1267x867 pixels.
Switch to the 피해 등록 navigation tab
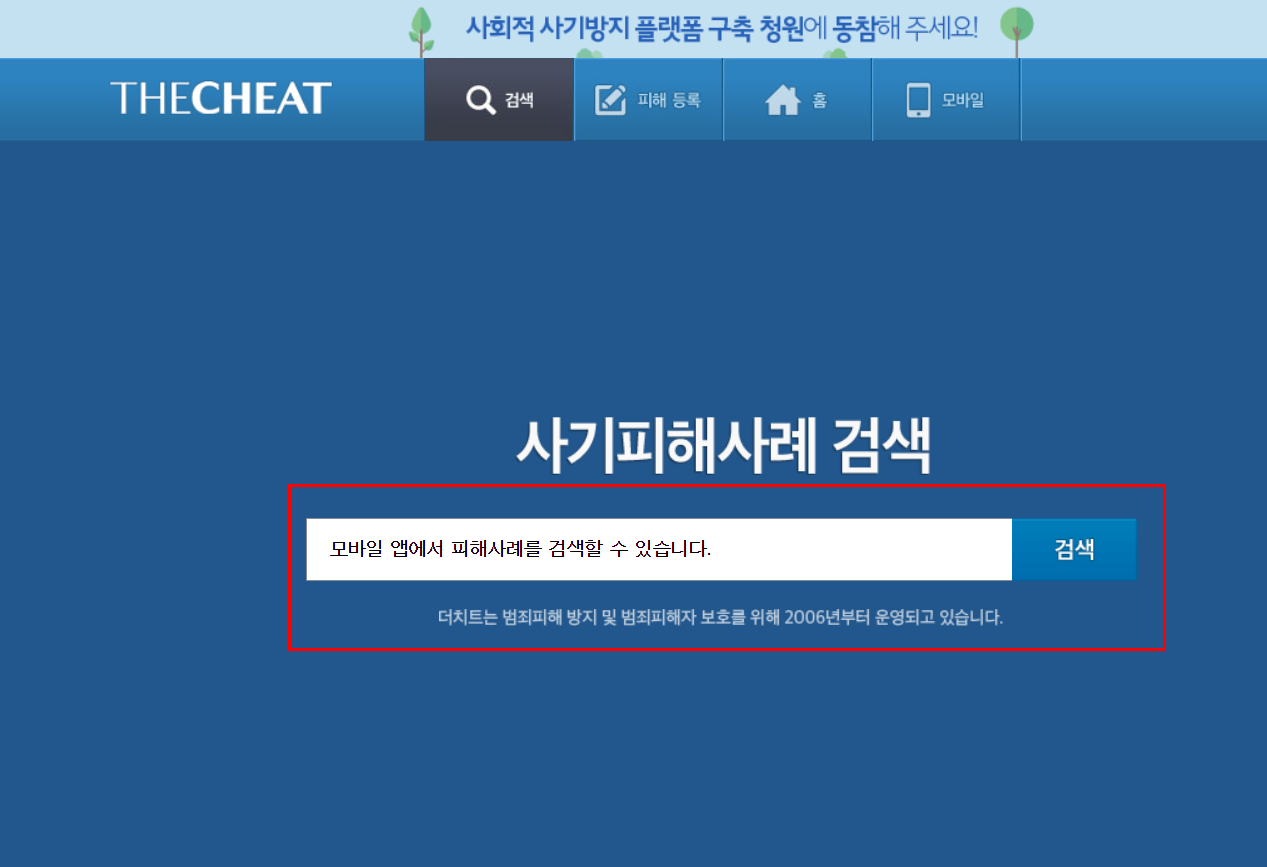point(647,99)
